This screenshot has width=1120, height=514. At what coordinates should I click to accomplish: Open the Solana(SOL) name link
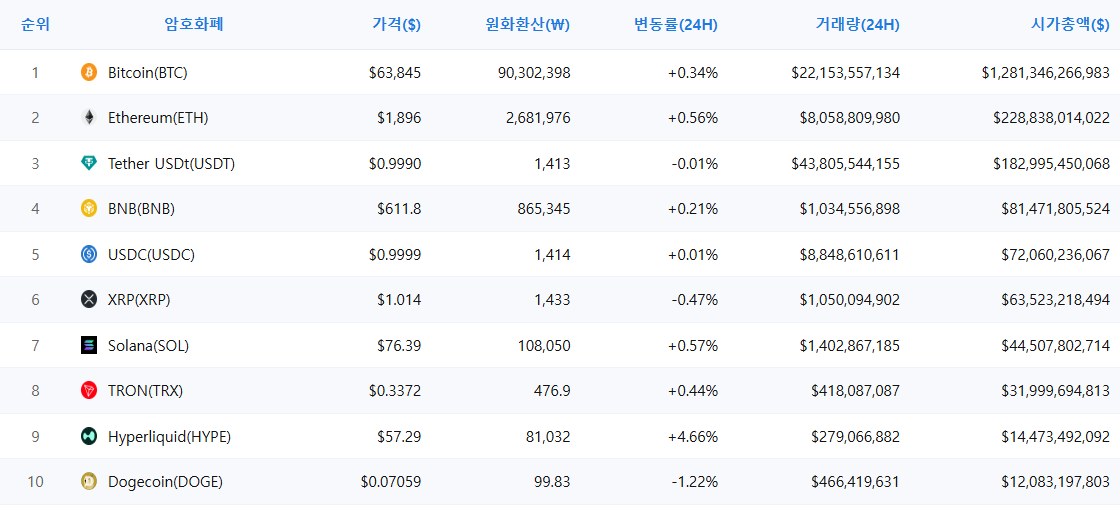(149, 346)
